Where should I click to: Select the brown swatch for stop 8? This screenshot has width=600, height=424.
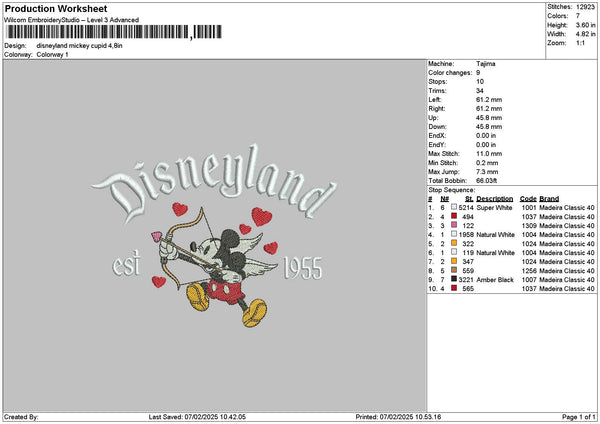click(x=454, y=270)
